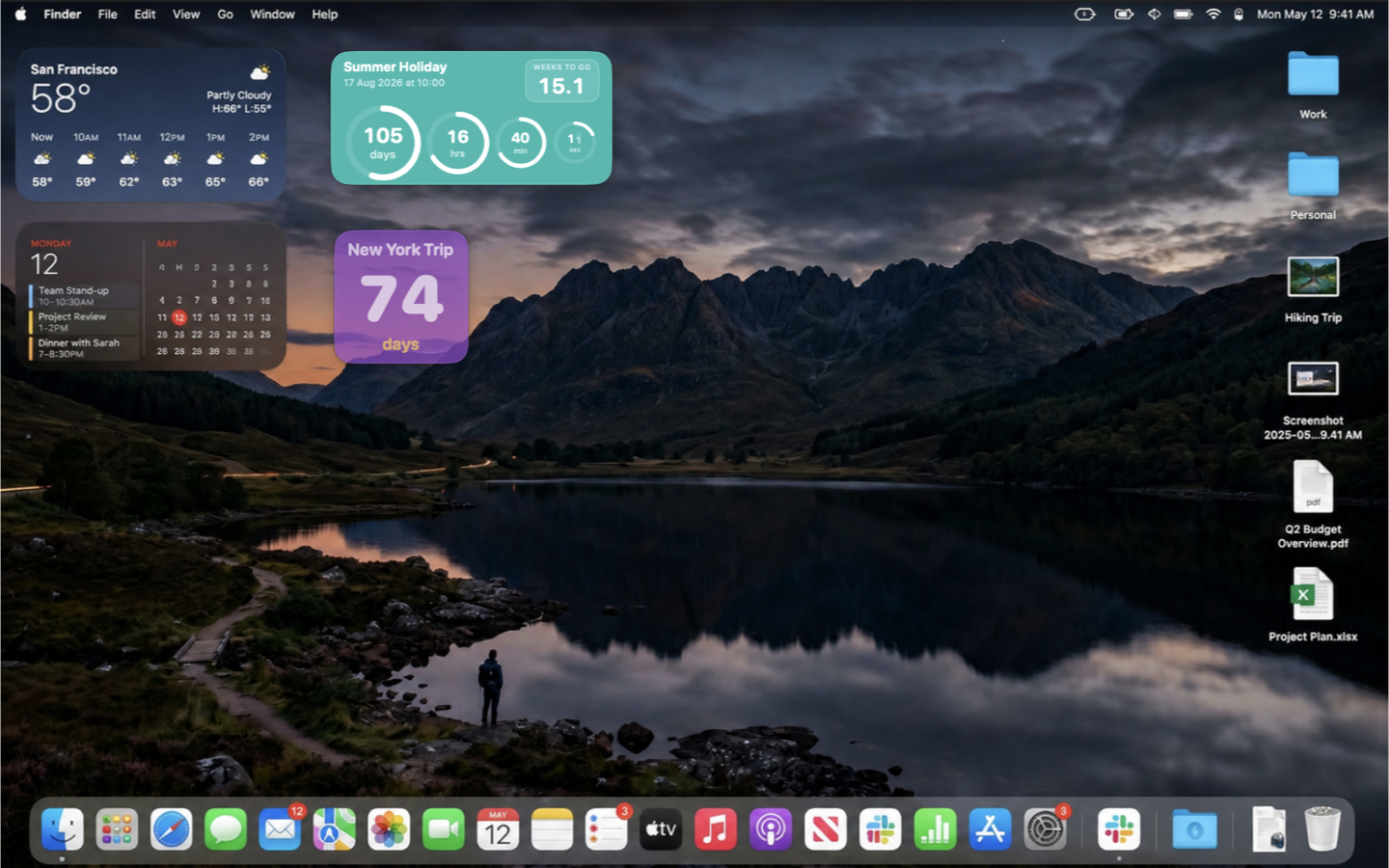Click the San Francisco weather widget title
1389x868 pixels.
click(x=73, y=69)
